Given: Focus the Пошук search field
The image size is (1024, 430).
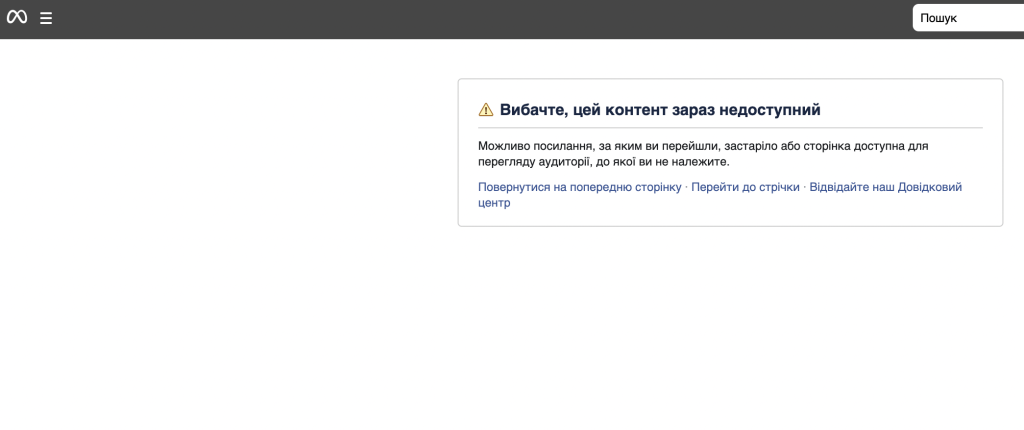Looking at the screenshot, I should (x=966, y=18).
